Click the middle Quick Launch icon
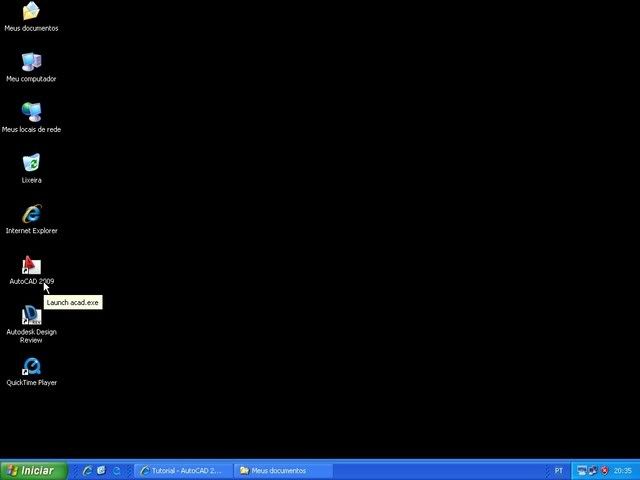The width and height of the screenshot is (640, 480). (x=101, y=470)
